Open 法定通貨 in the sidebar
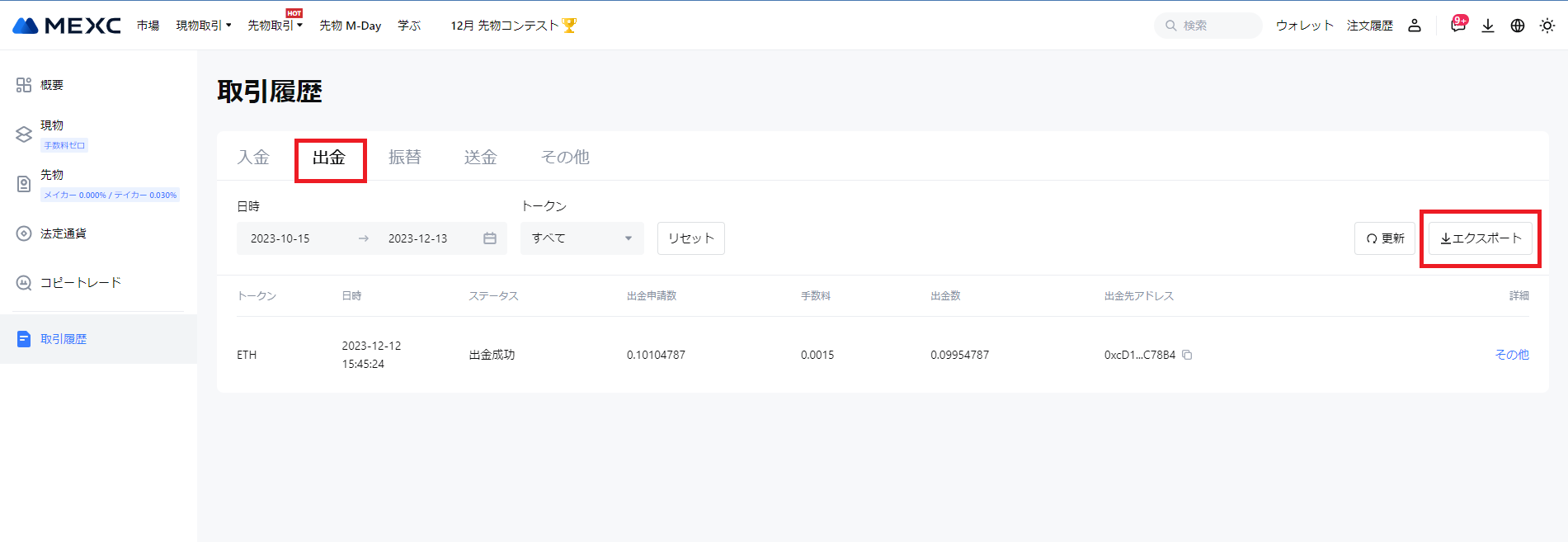This screenshot has width=1568, height=542. (64, 233)
